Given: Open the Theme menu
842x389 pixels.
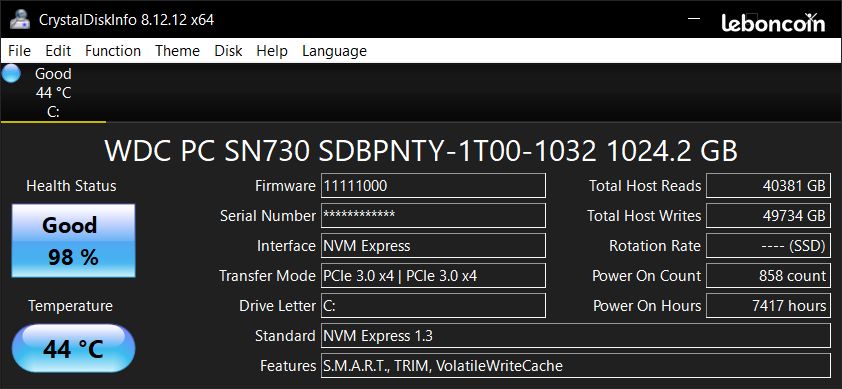Looking at the screenshot, I should (x=177, y=51).
